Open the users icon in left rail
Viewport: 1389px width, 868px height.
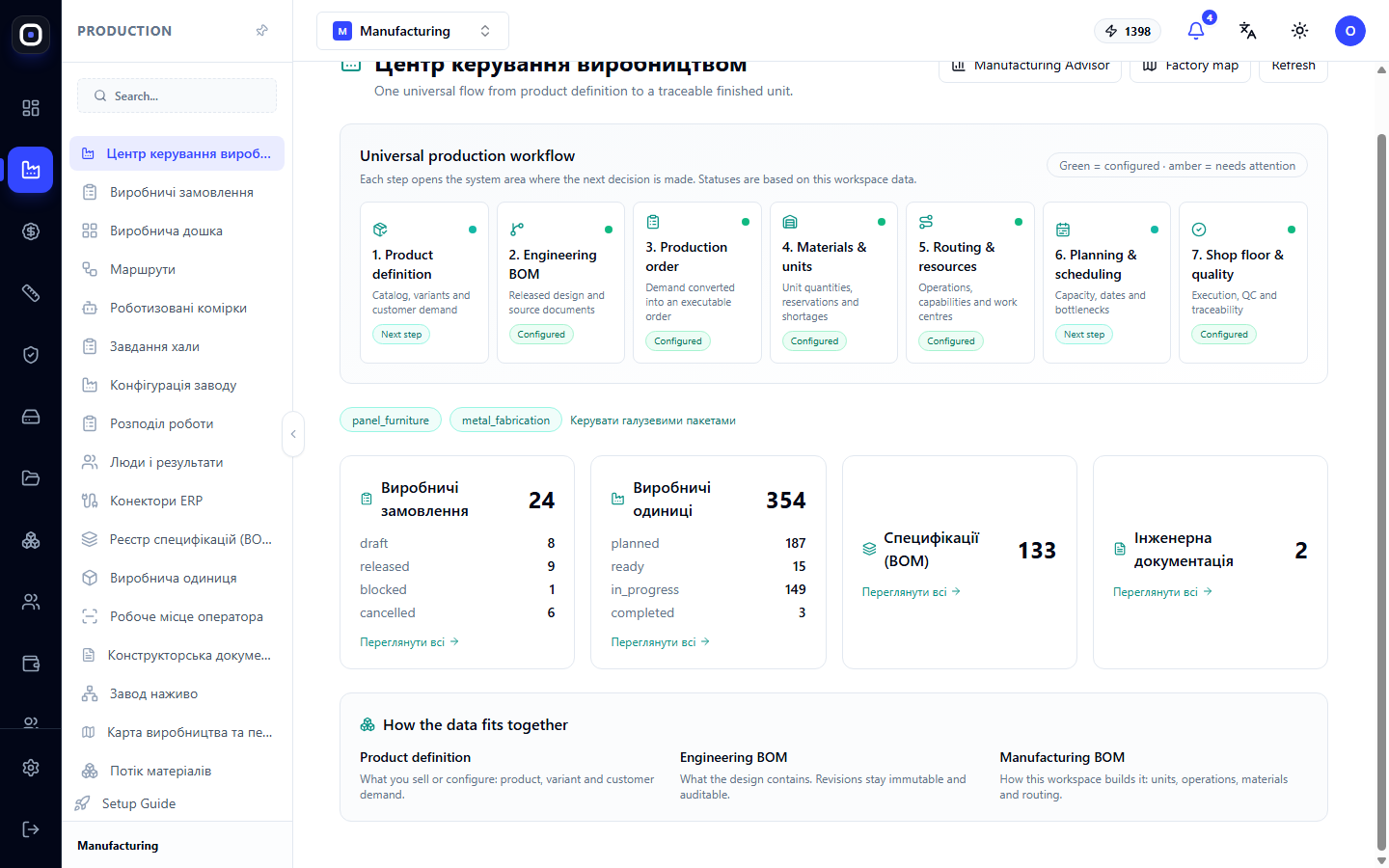click(31, 602)
